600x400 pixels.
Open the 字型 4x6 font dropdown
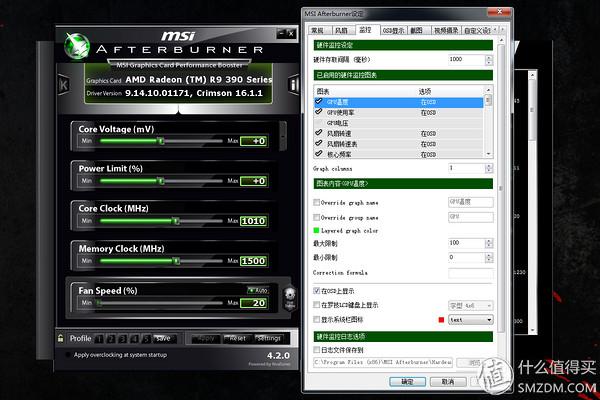[x=471, y=305]
